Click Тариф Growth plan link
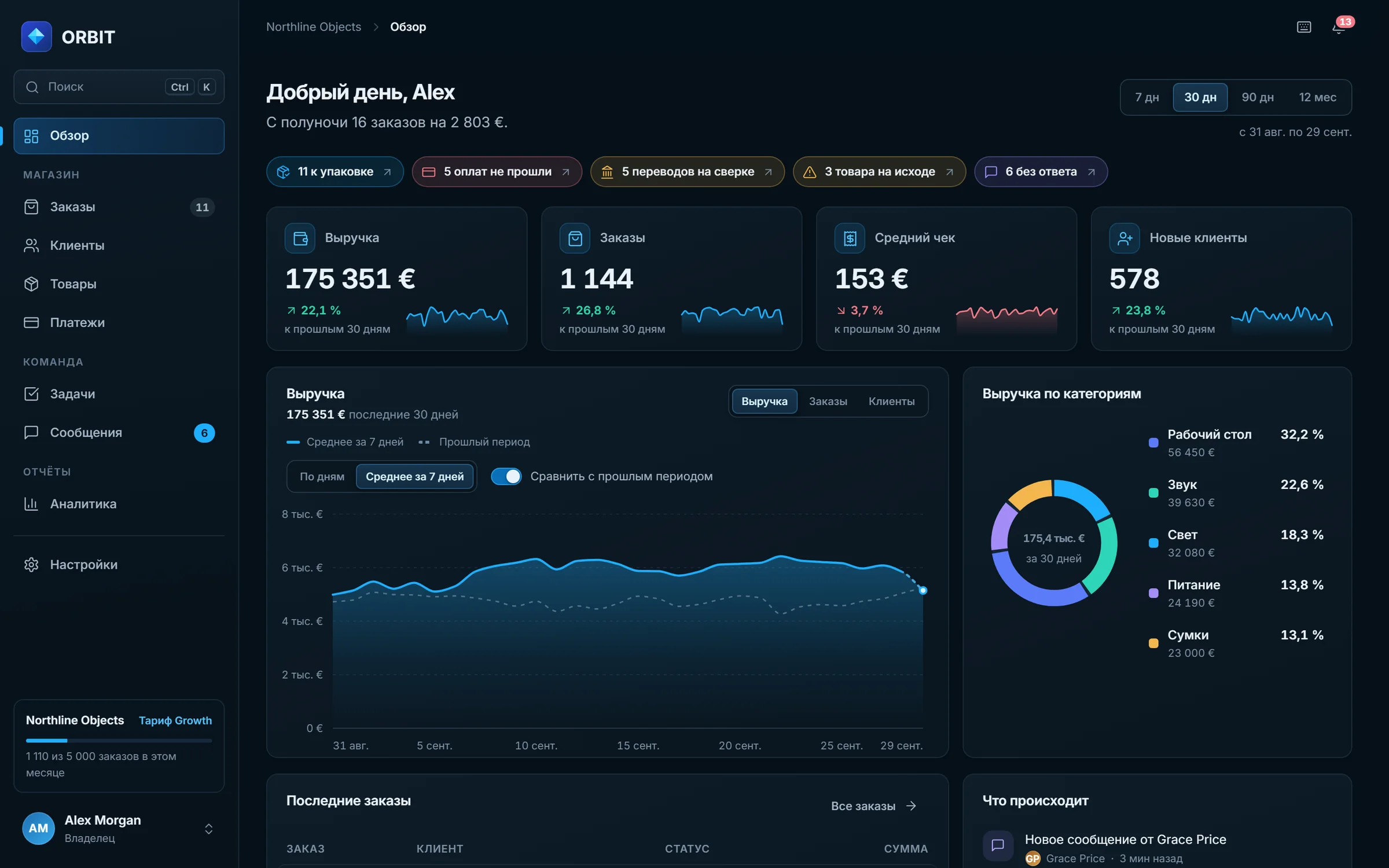 click(175, 720)
